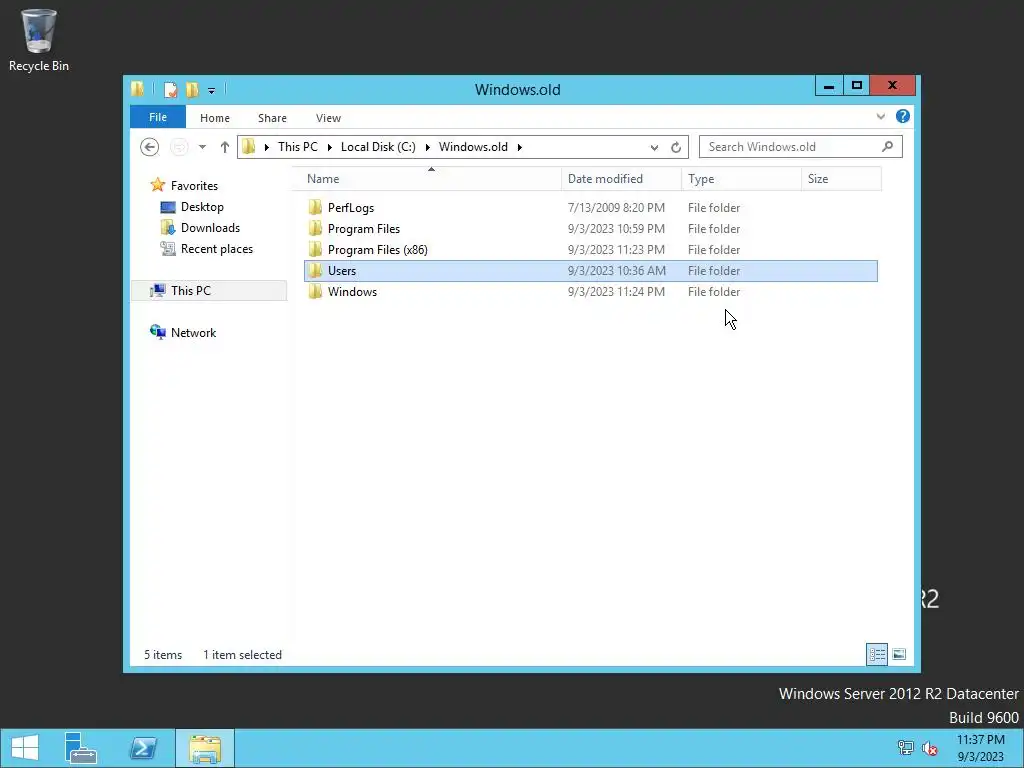Open the network tray icon
The height and width of the screenshot is (768, 1024).
tap(905, 748)
